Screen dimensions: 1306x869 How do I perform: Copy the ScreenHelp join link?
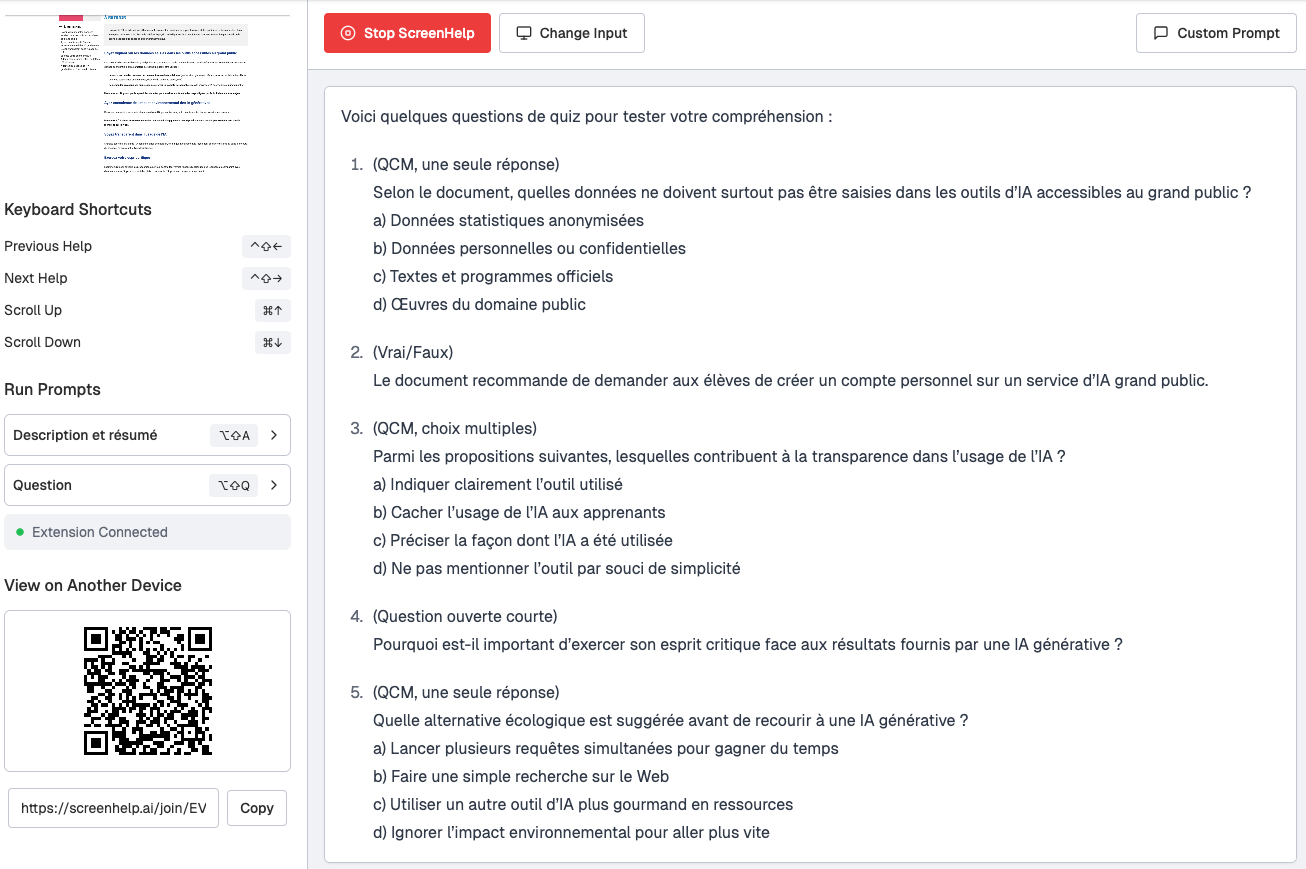point(257,808)
